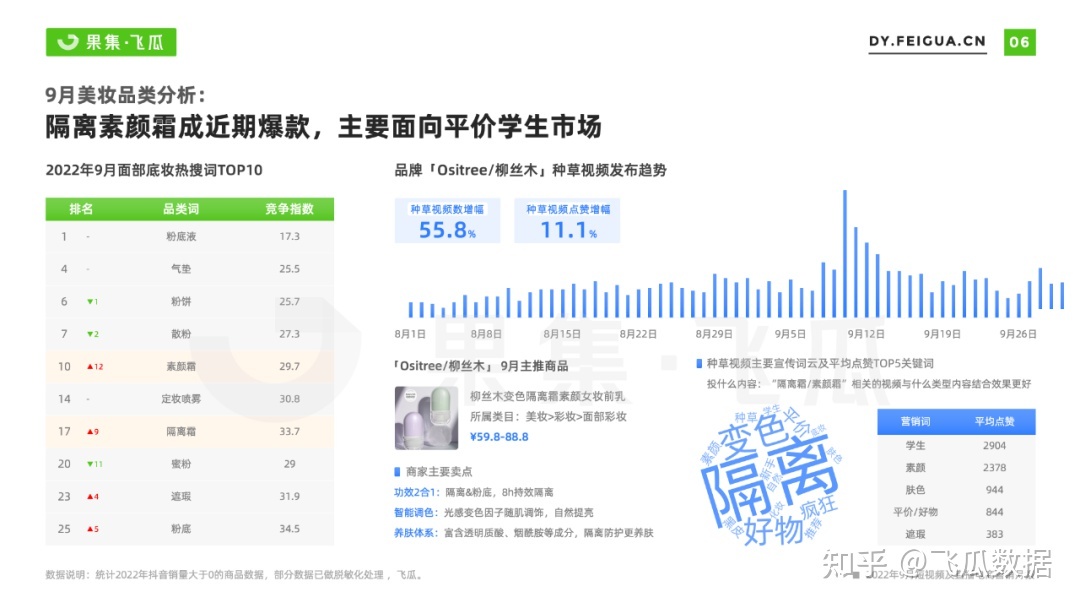The height and width of the screenshot is (608, 1080).
Task: Click the red ▲9 arrow beside 隔离霜
Action: [93, 432]
